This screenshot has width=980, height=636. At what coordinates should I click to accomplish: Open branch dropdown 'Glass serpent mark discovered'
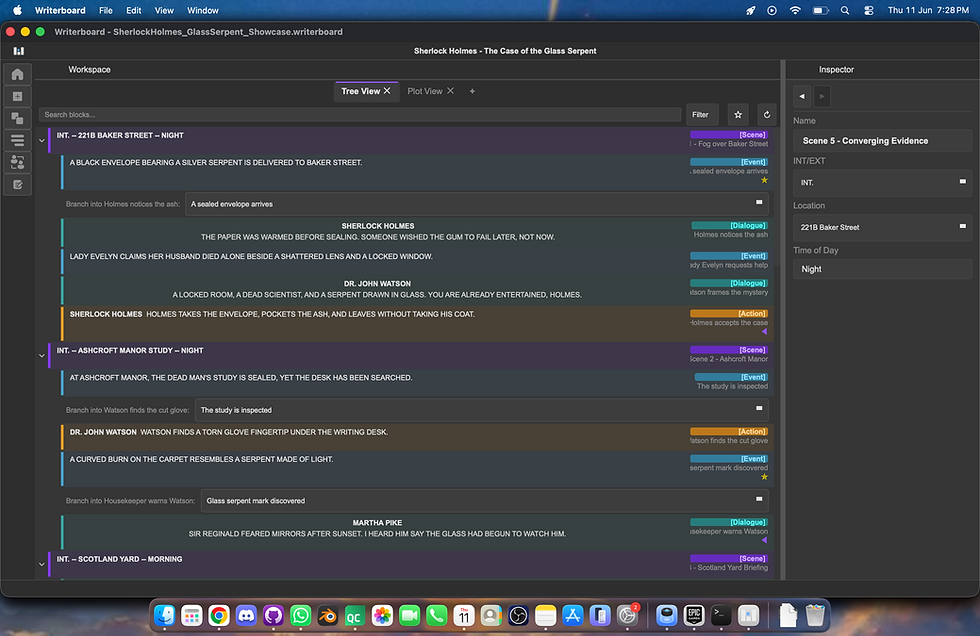coord(484,500)
